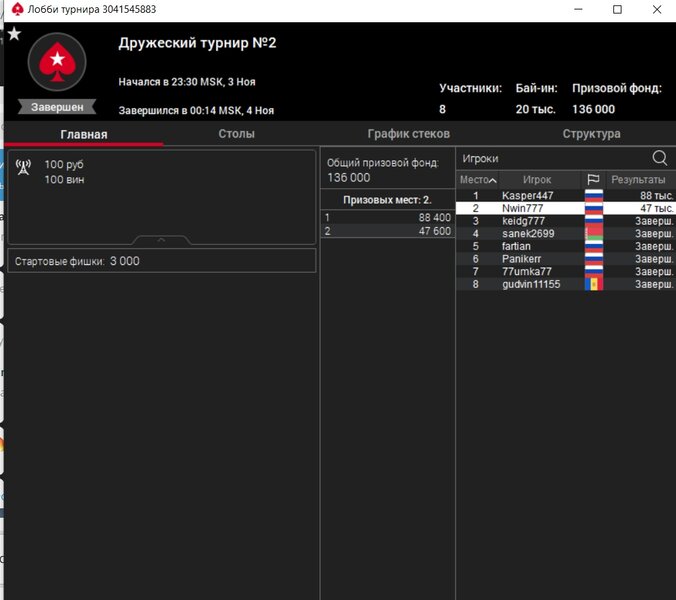
Task: Collapse the tournament info panel
Action: tap(161, 240)
